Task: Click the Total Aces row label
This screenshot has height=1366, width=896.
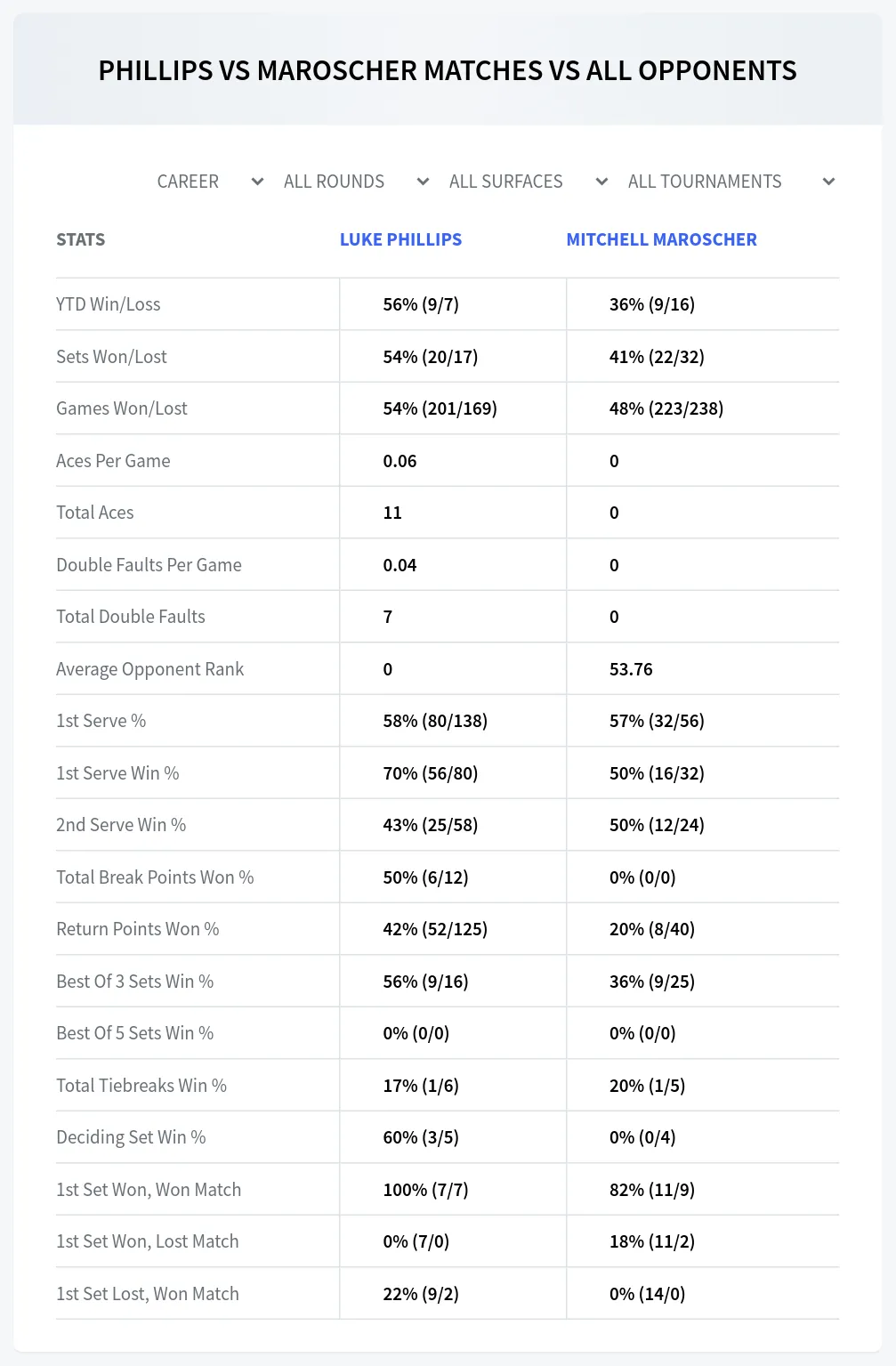Action: pyautogui.click(x=95, y=513)
